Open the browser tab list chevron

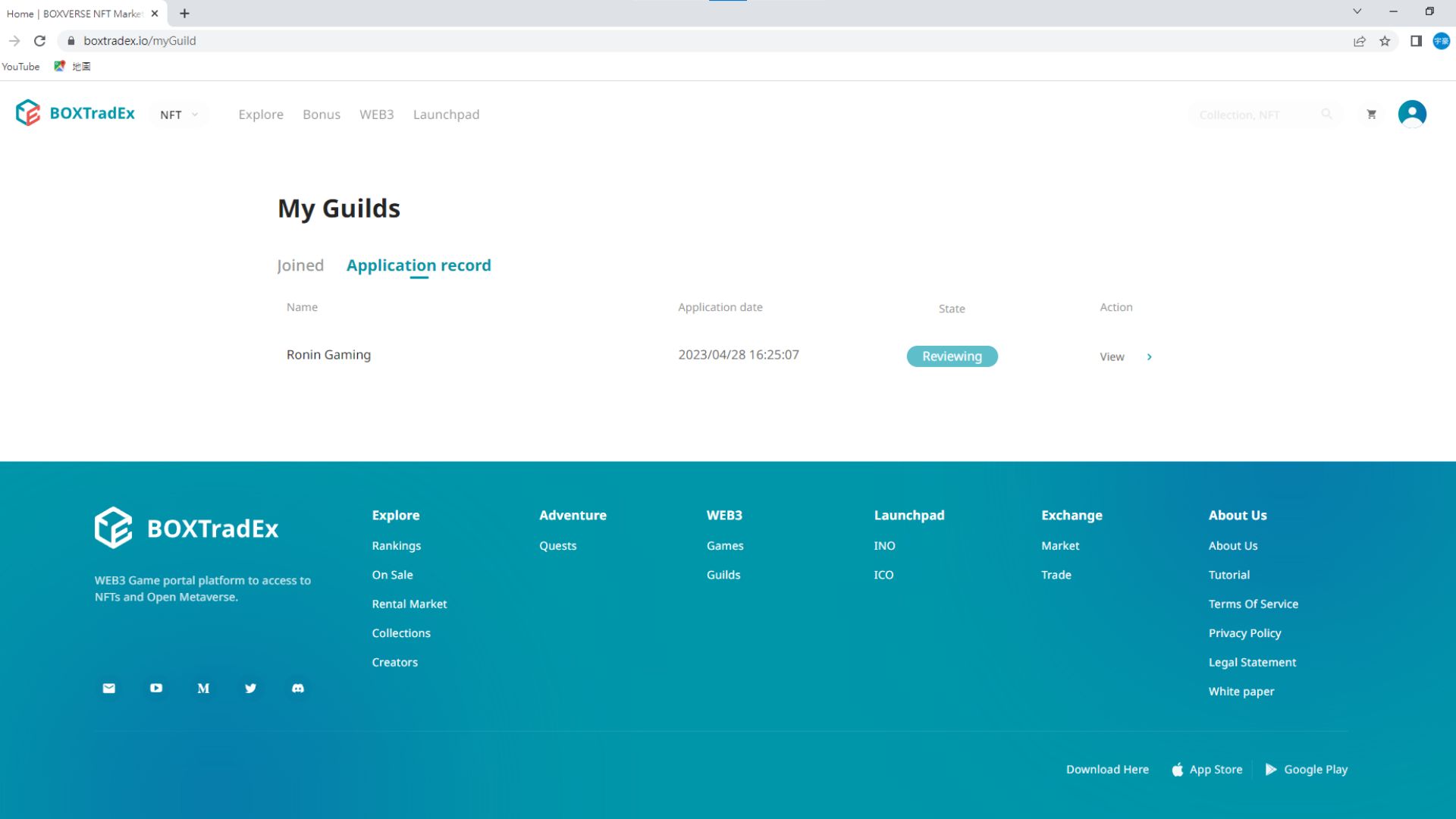[1357, 11]
